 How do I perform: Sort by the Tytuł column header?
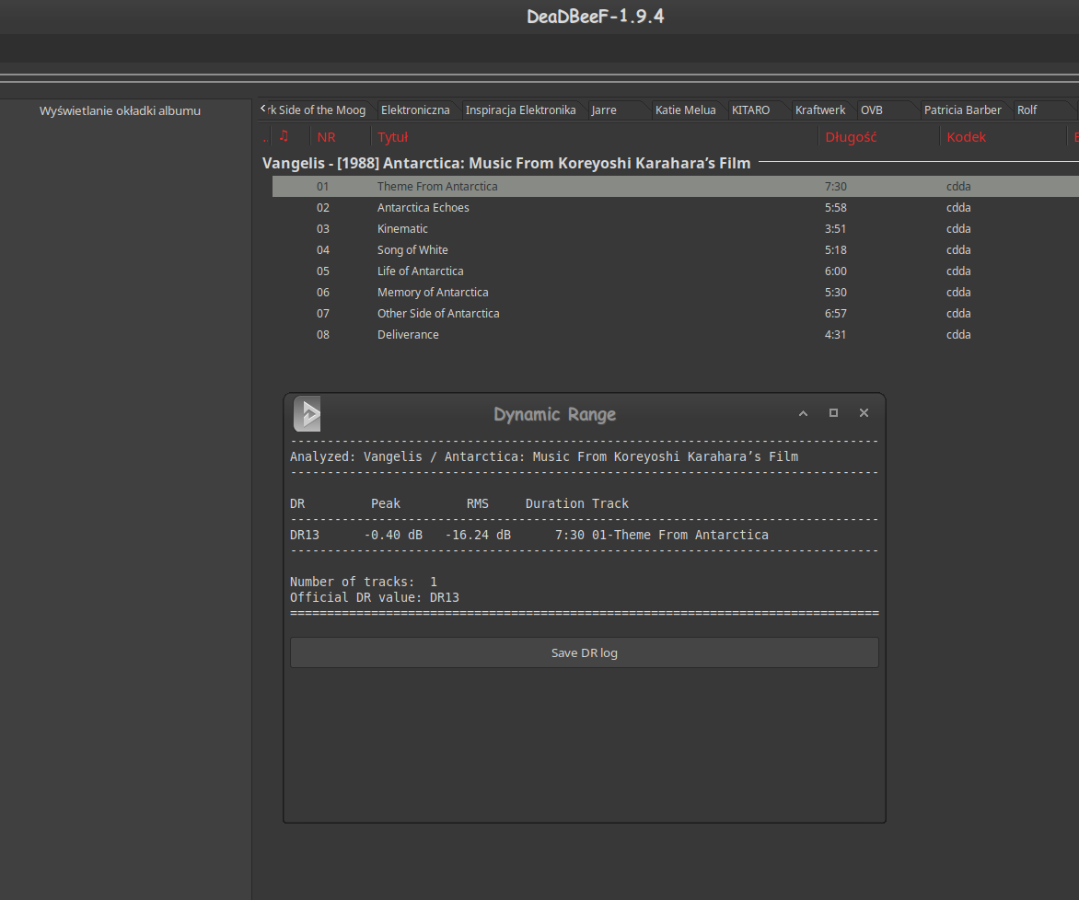point(392,137)
